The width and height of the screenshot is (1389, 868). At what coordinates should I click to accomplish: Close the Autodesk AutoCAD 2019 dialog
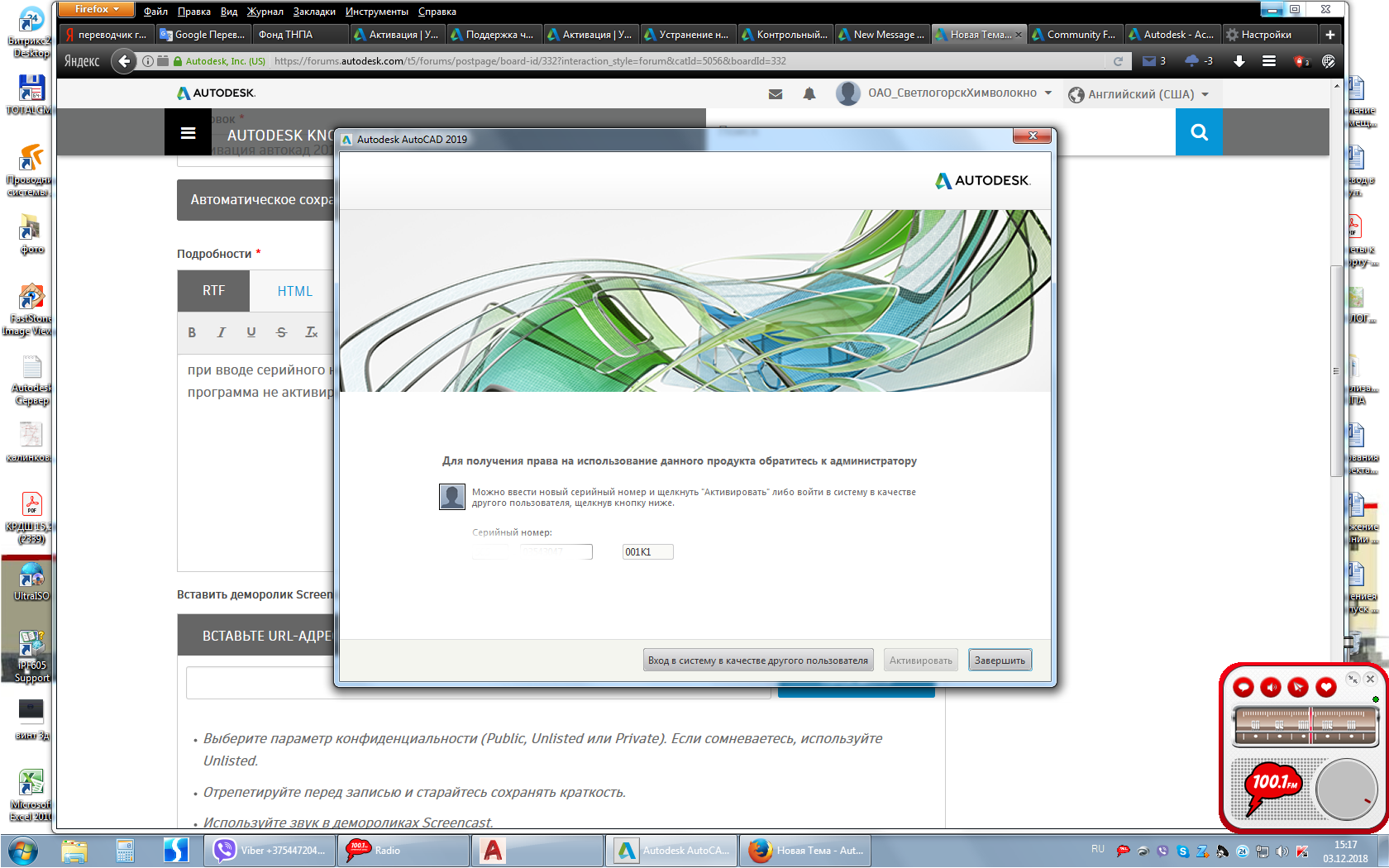[1032, 136]
